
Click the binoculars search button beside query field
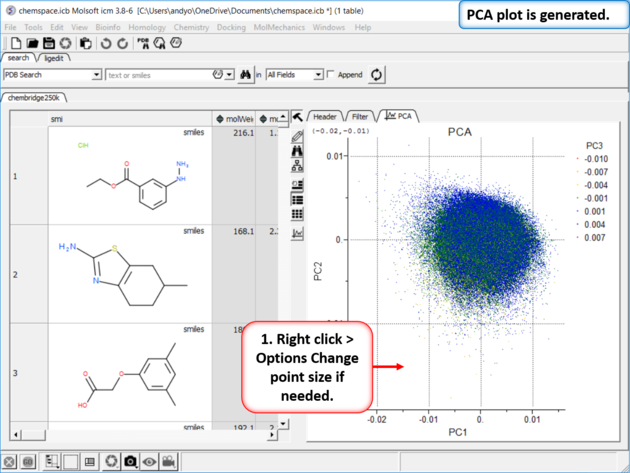244,75
